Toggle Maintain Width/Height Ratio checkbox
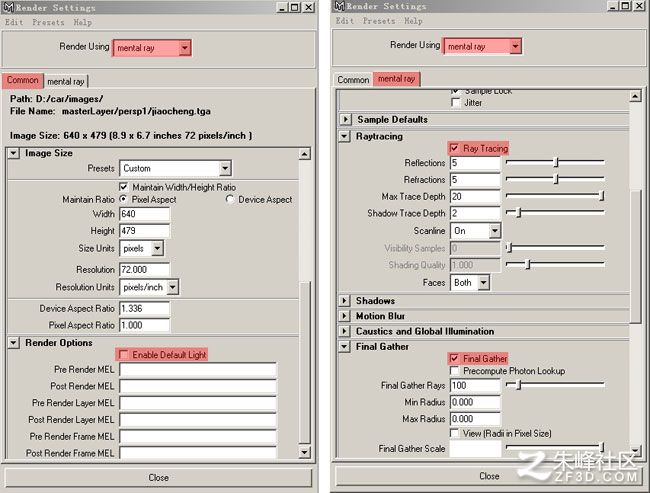This screenshot has height=493, width=650. [124, 187]
